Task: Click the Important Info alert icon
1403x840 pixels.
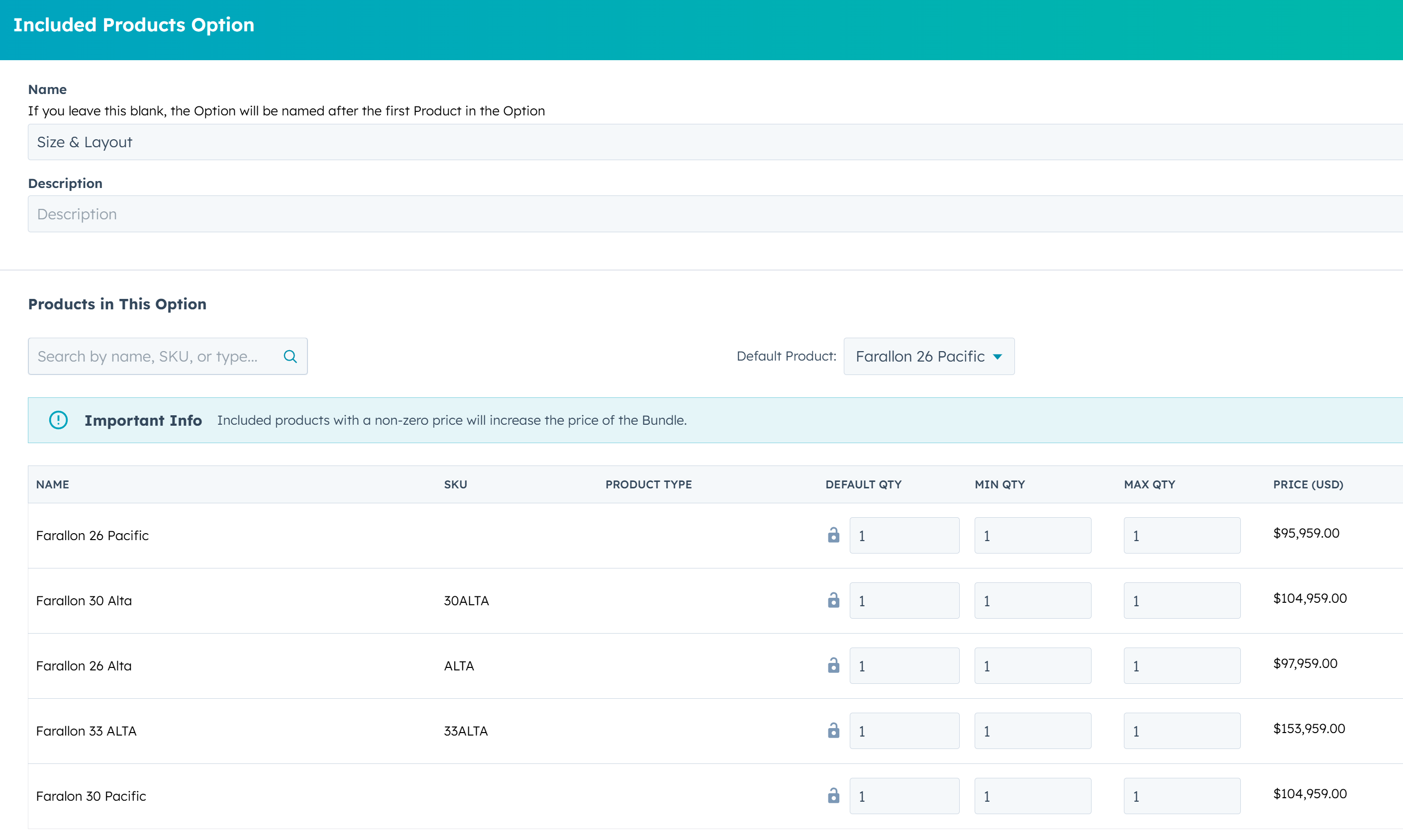Action: tap(58, 420)
